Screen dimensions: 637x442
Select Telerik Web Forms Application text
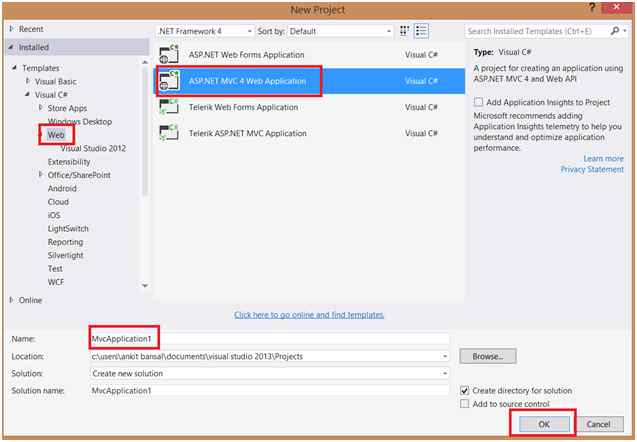(243, 107)
